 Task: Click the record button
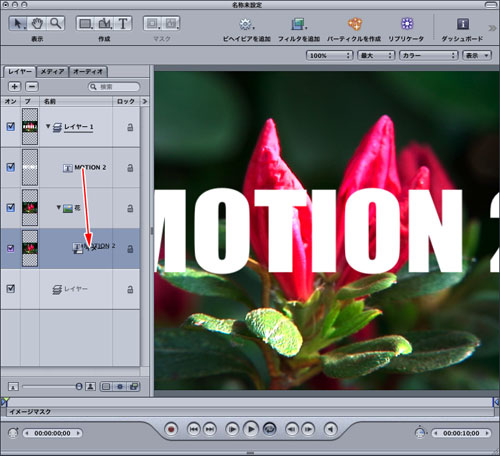pyautogui.click(x=171, y=429)
